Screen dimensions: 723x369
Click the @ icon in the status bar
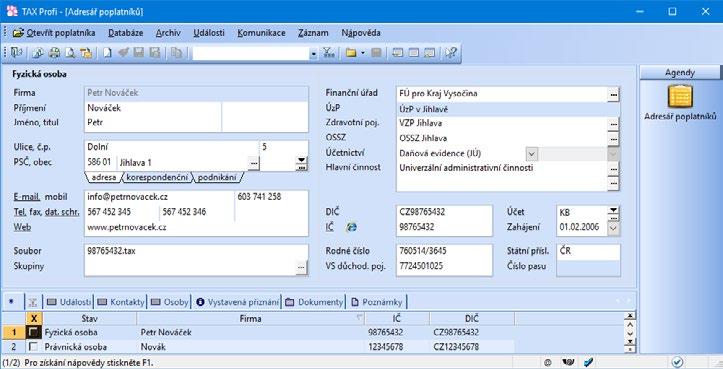click(548, 363)
